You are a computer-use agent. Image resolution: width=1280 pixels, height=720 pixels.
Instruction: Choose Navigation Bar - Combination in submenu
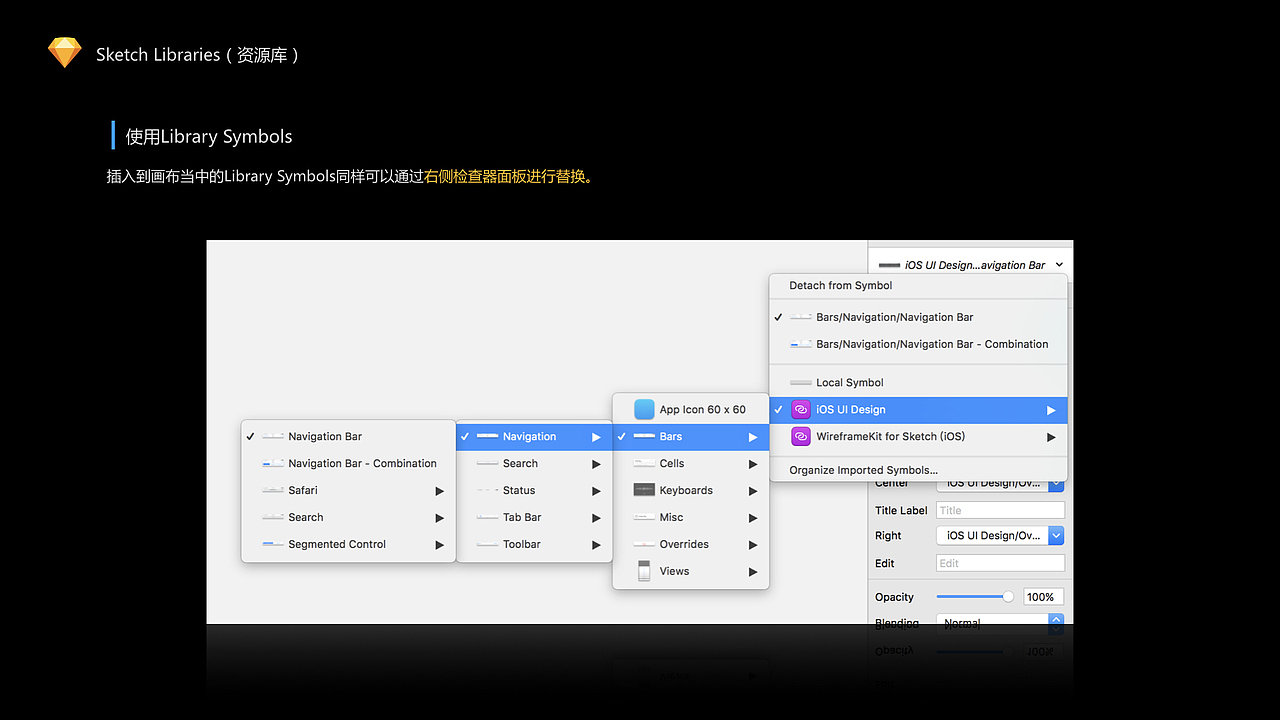(348, 463)
